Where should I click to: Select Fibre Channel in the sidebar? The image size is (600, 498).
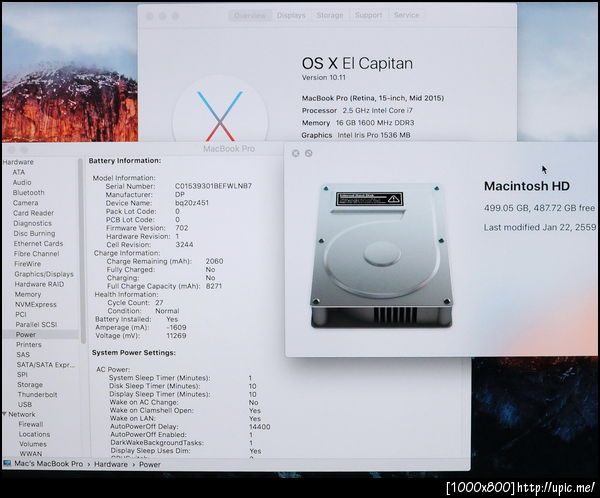36,254
